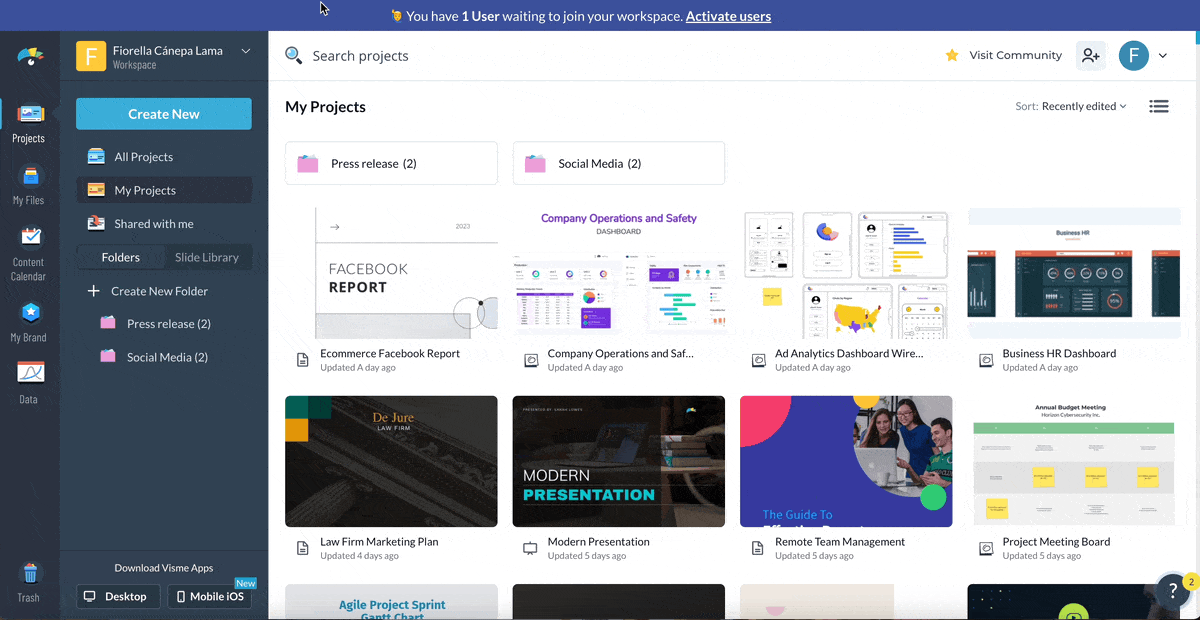
Task: Expand the account menu next to the avatar
Action: click(1163, 56)
